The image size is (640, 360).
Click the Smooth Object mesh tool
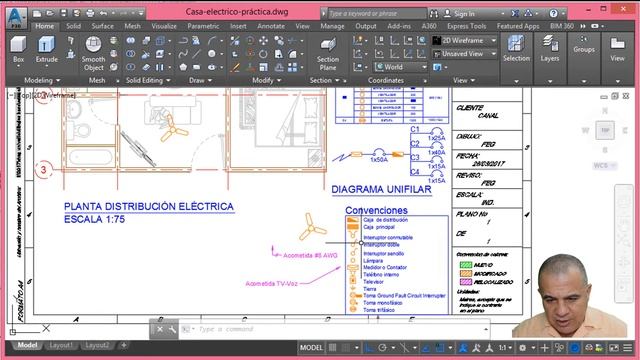point(93,53)
